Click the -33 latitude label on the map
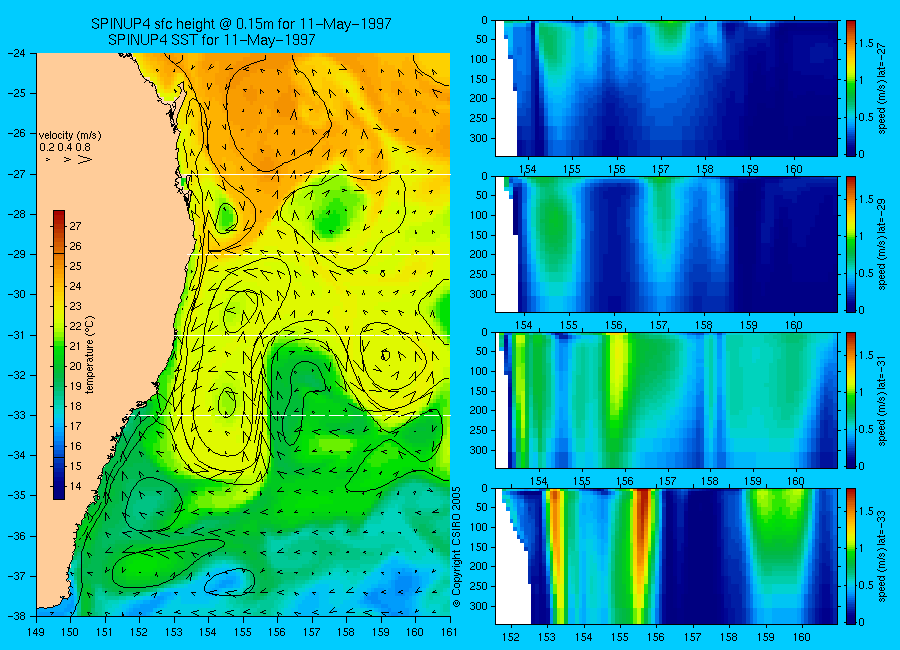Image resolution: width=900 pixels, height=650 pixels. (17, 415)
